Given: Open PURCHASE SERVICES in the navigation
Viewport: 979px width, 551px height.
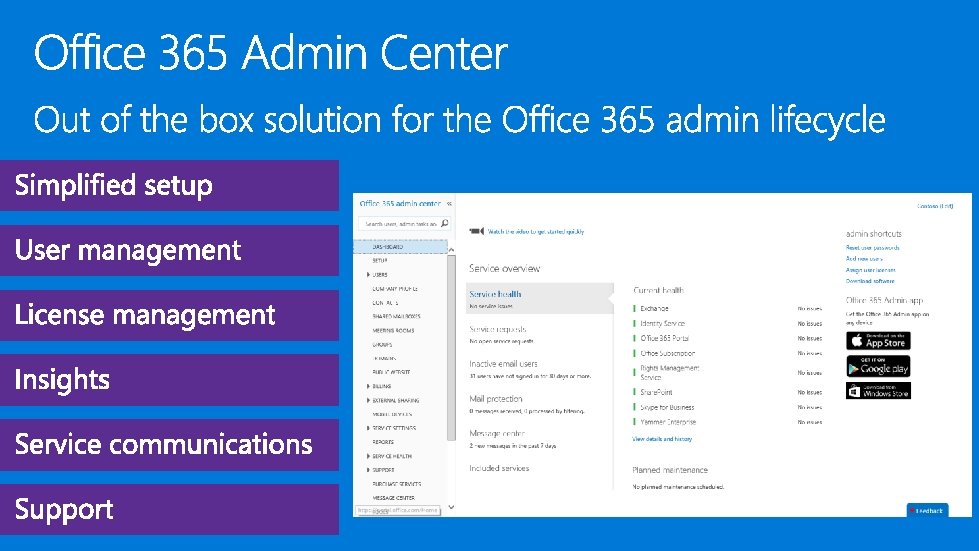Looking at the screenshot, I should [x=396, y=484].
